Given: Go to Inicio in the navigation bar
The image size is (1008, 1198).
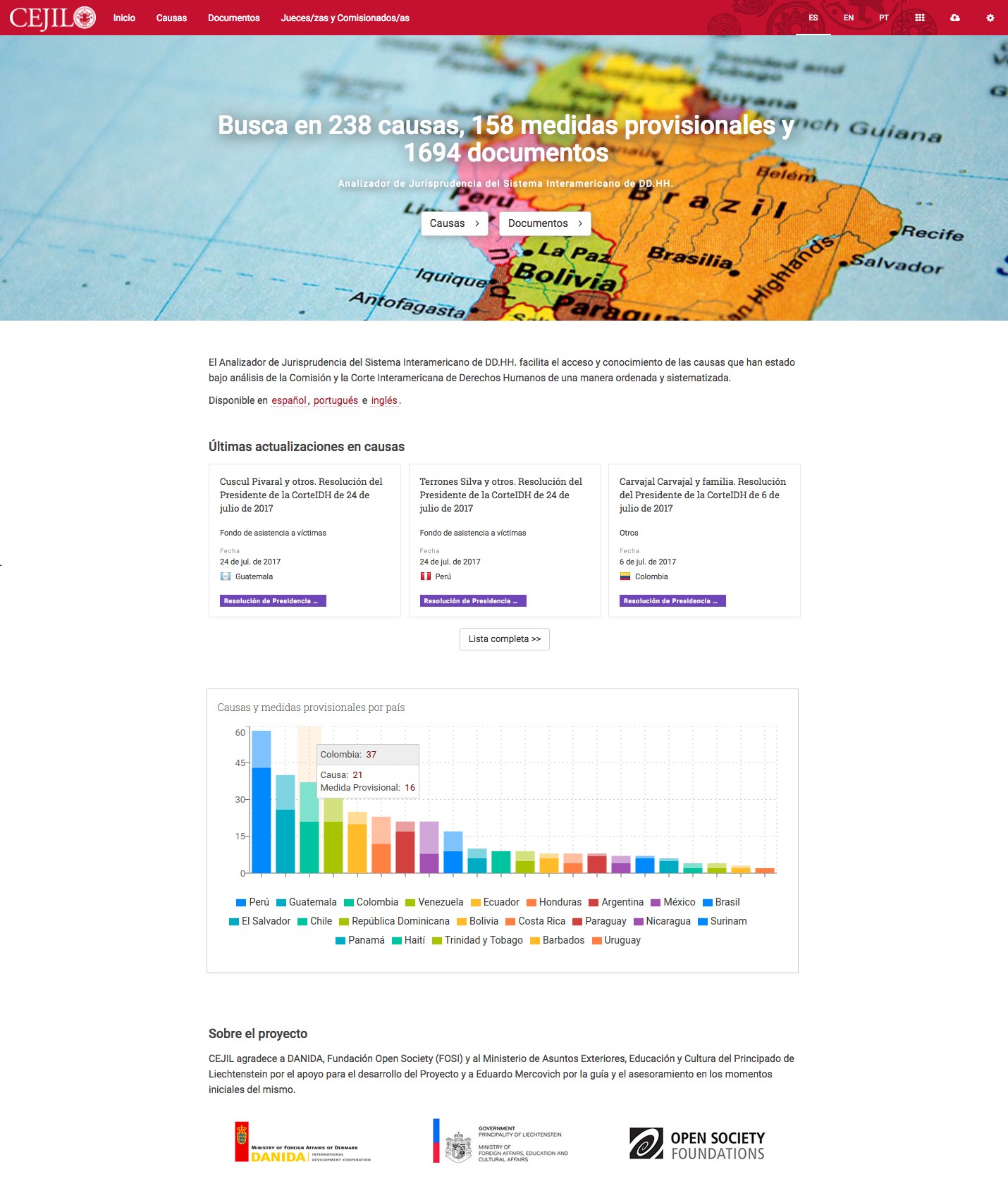Looking at the screenshot, I should pyautogui.click(x=124, y=18).
